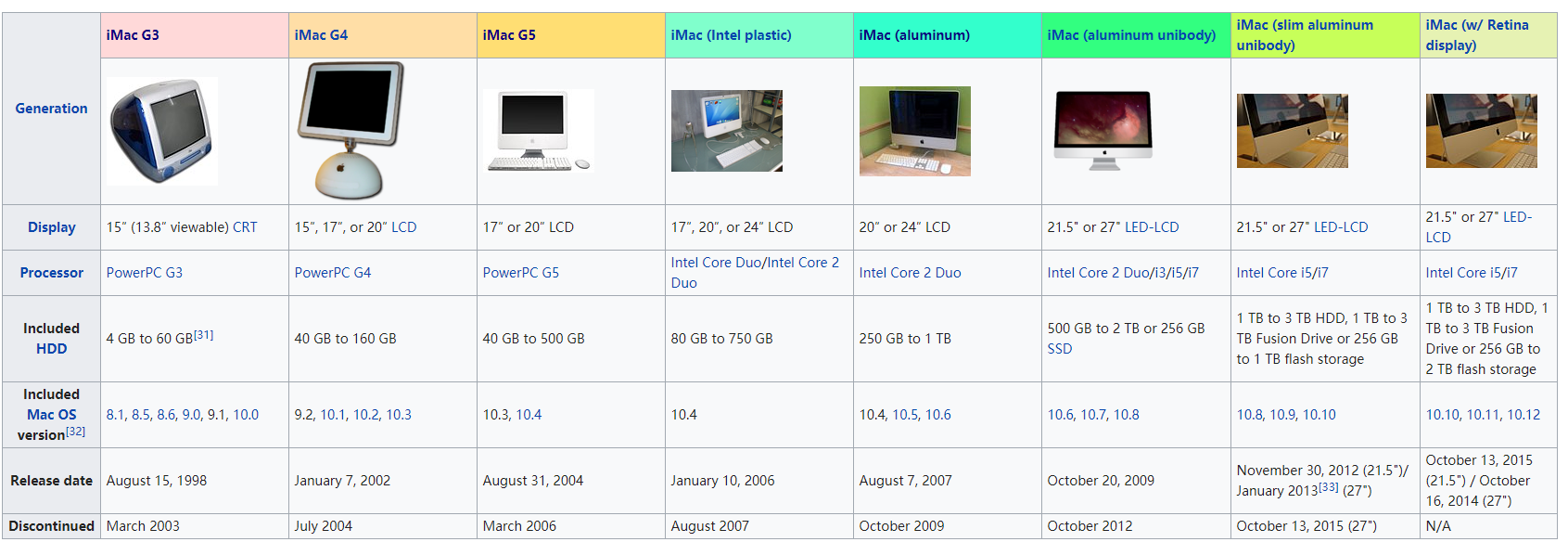
Task: Open the 10.5 version link for iMac (aluminum)
Action: (906, 415)
